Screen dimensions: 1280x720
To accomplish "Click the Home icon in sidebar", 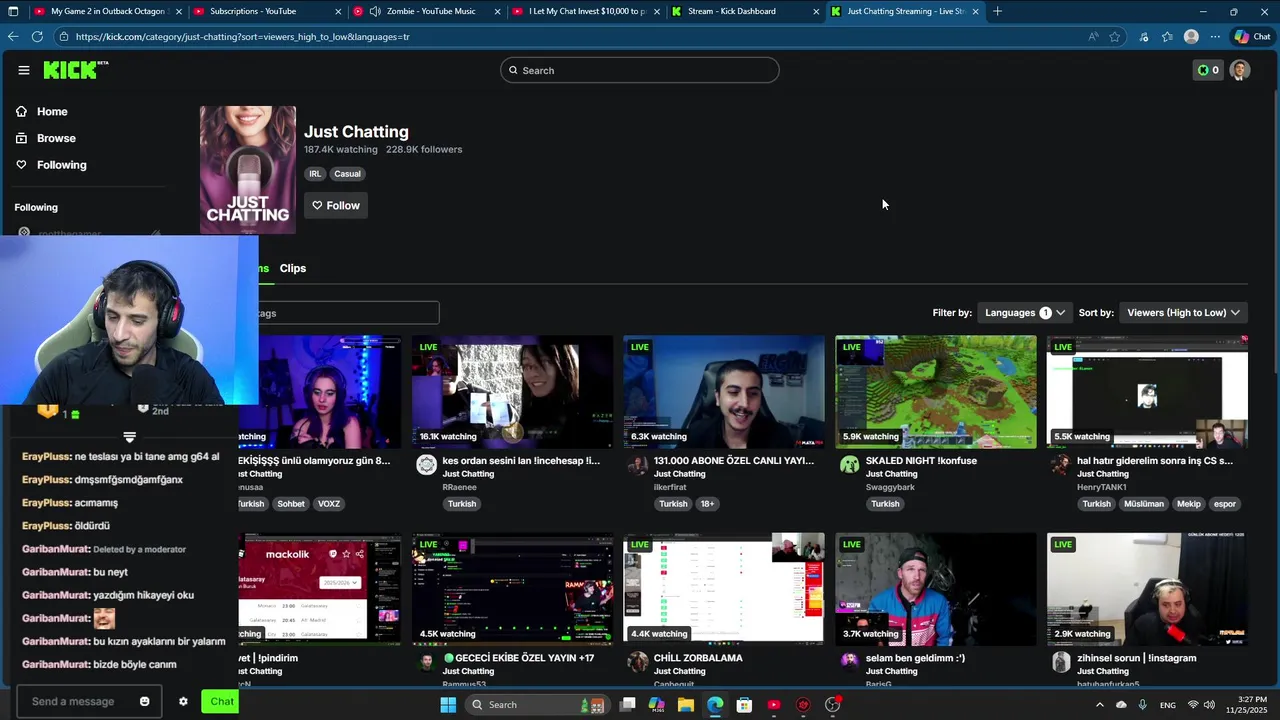I will click(22, 111).
